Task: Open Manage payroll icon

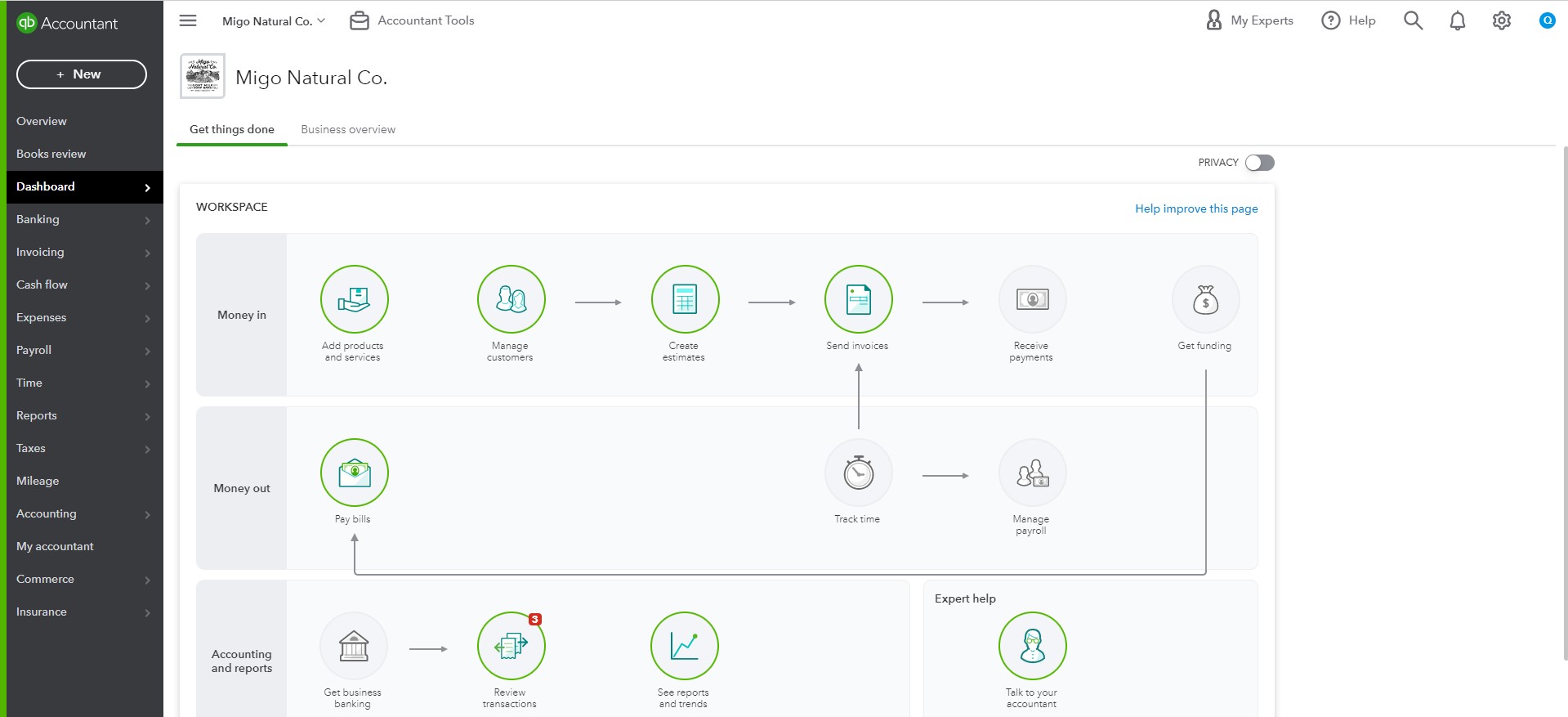Action: pyautogui.click(x=1033, y=473)
